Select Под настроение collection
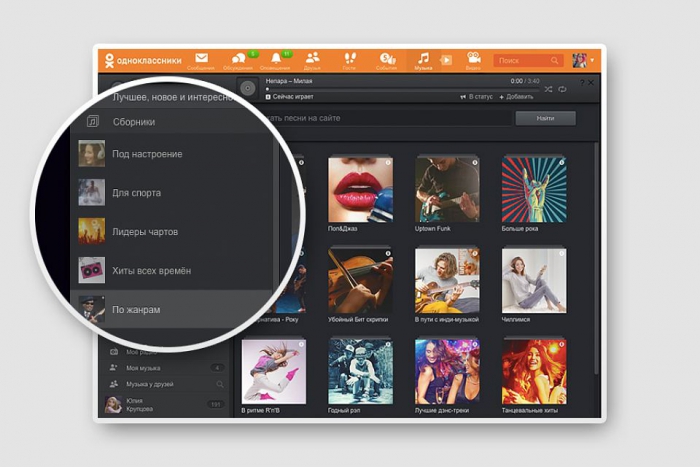This screenshot has height=467, width=700. [x=172, y=154]
